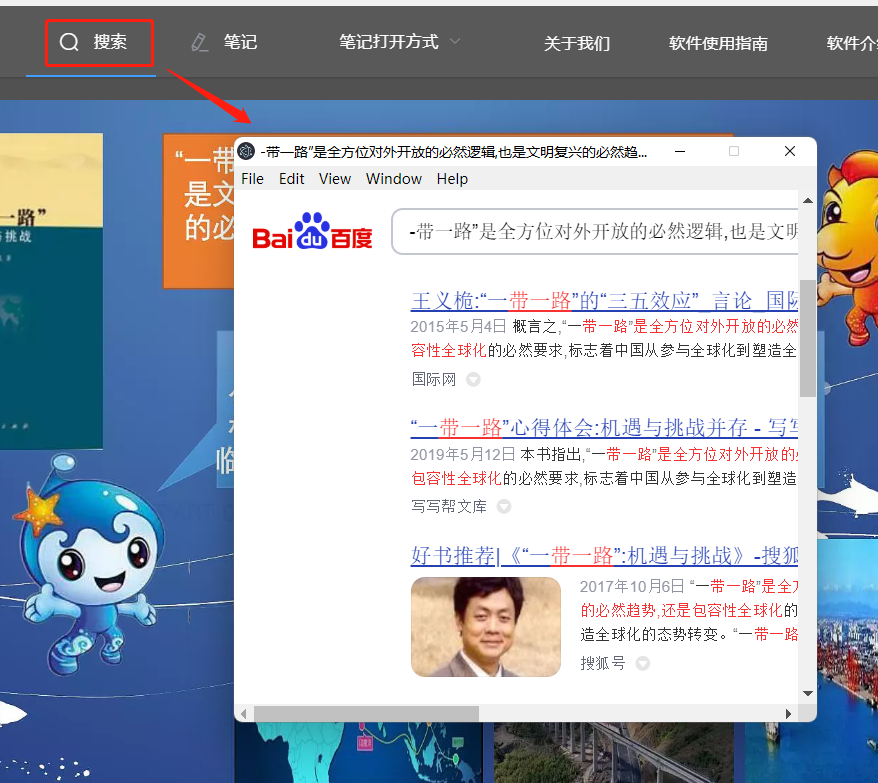Open the Help menu
The width and height of the screenshot is (878, 783).
[x=452, y=179]
